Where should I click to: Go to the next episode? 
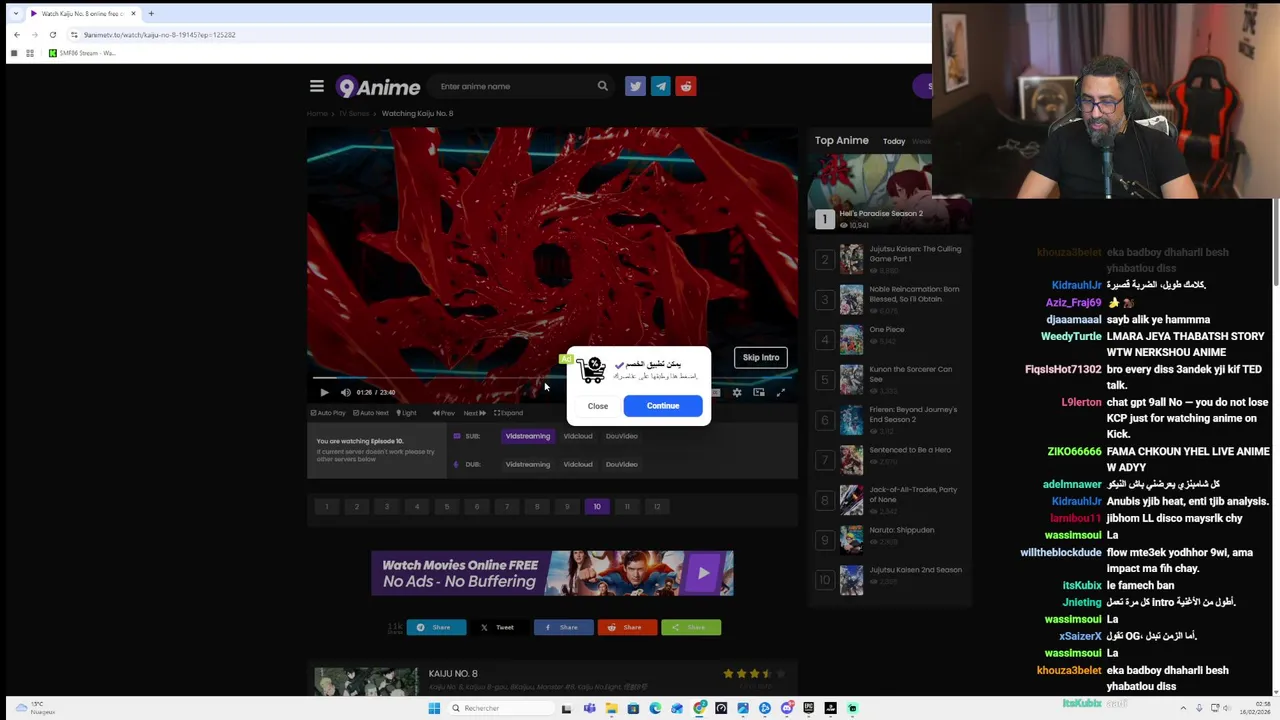474,413
